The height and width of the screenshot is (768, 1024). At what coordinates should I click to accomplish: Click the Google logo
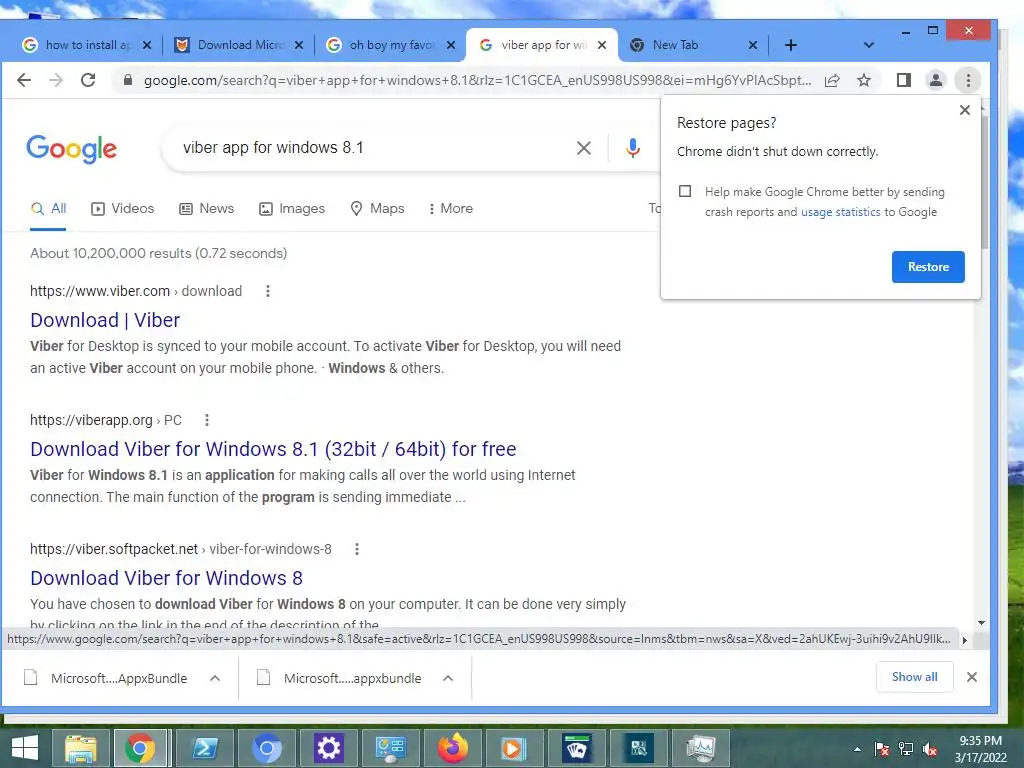(x=72, y=149)
